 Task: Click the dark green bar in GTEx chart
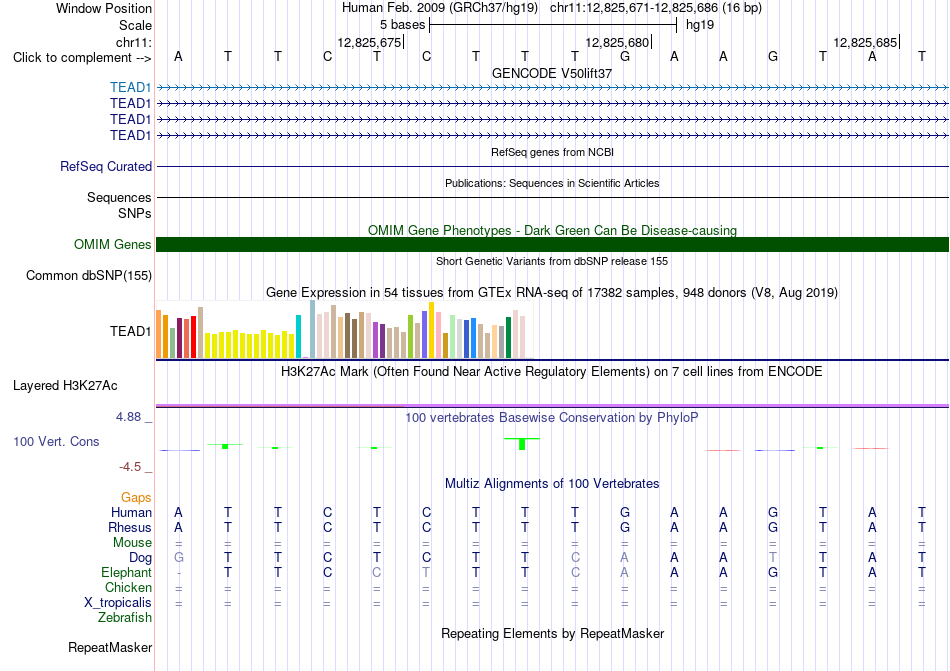pyautogui.click(x=508, y=338)
